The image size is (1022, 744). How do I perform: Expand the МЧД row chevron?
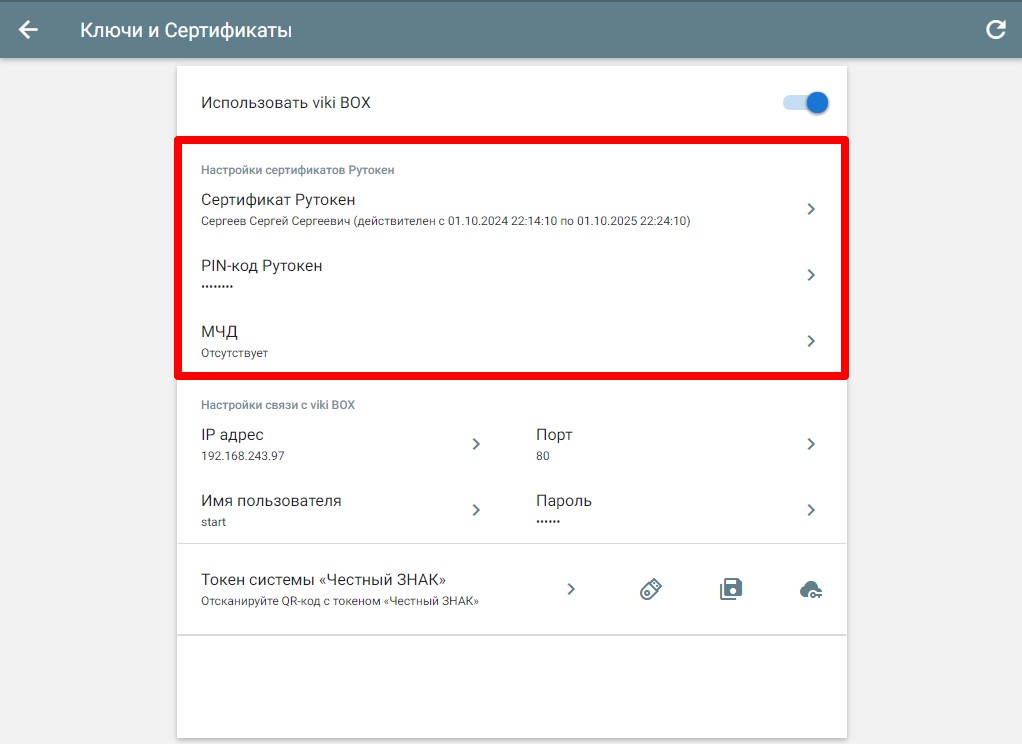[811, 341]
